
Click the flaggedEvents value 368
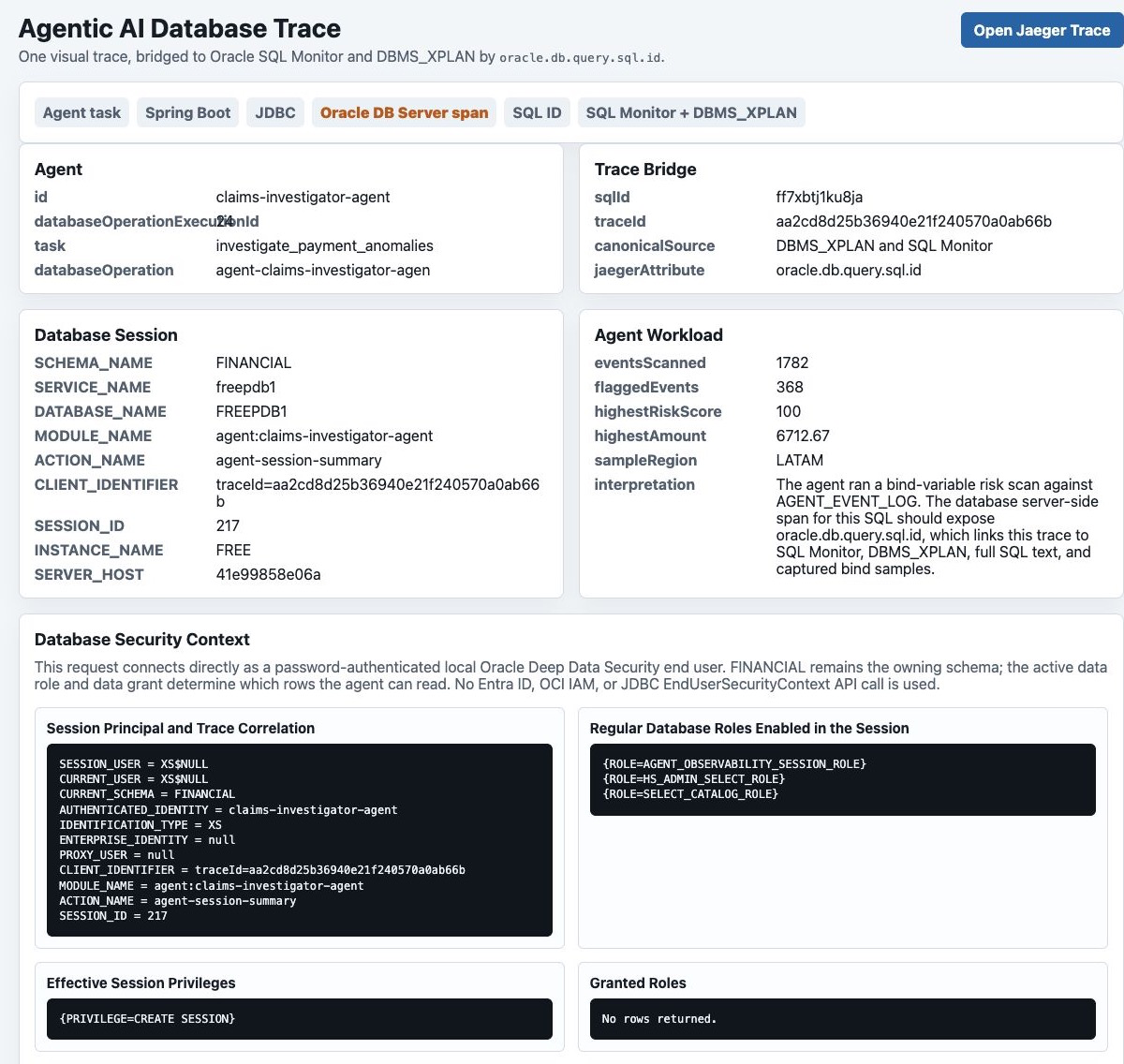tap(790, 387)
